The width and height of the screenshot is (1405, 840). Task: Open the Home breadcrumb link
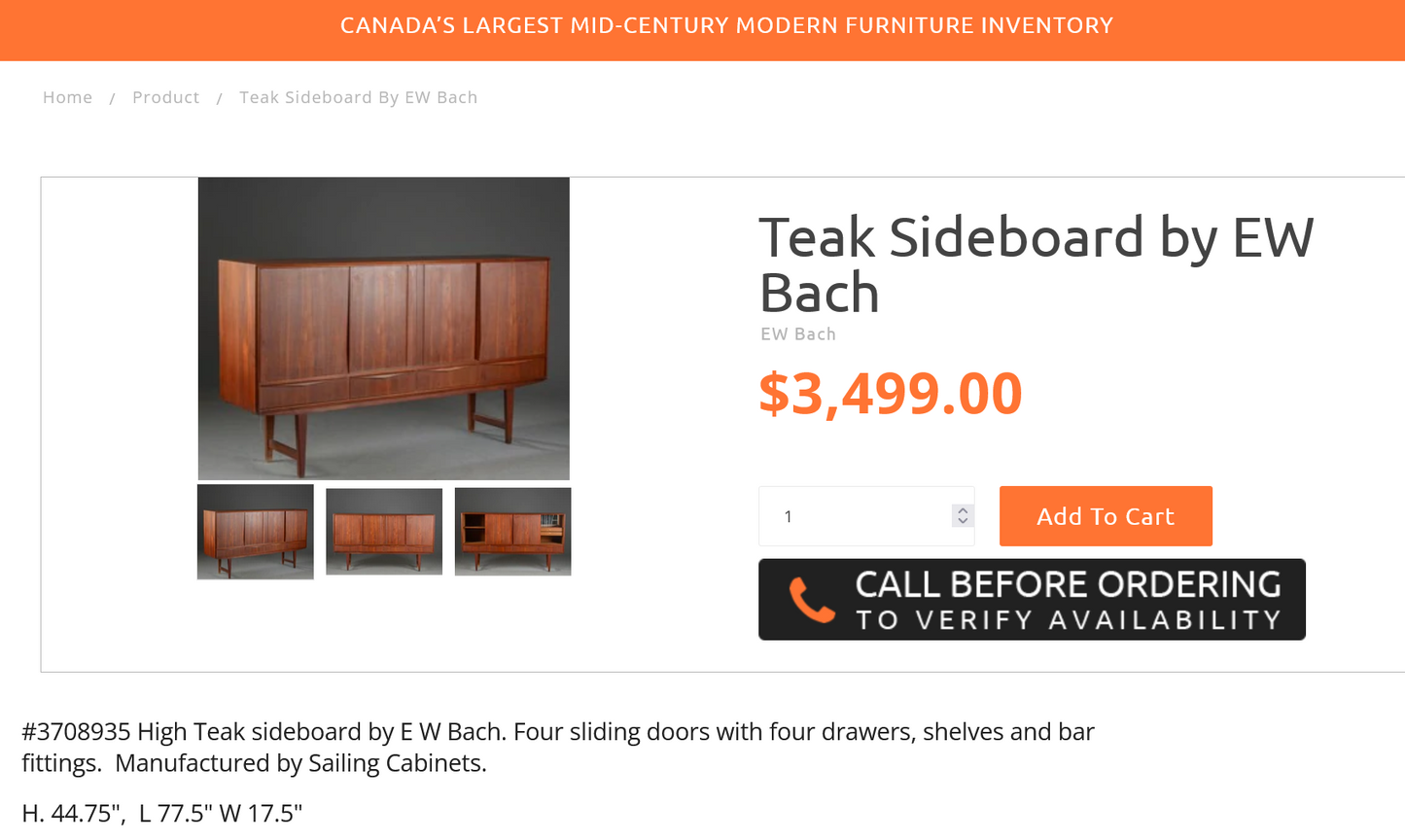(67, 96)
